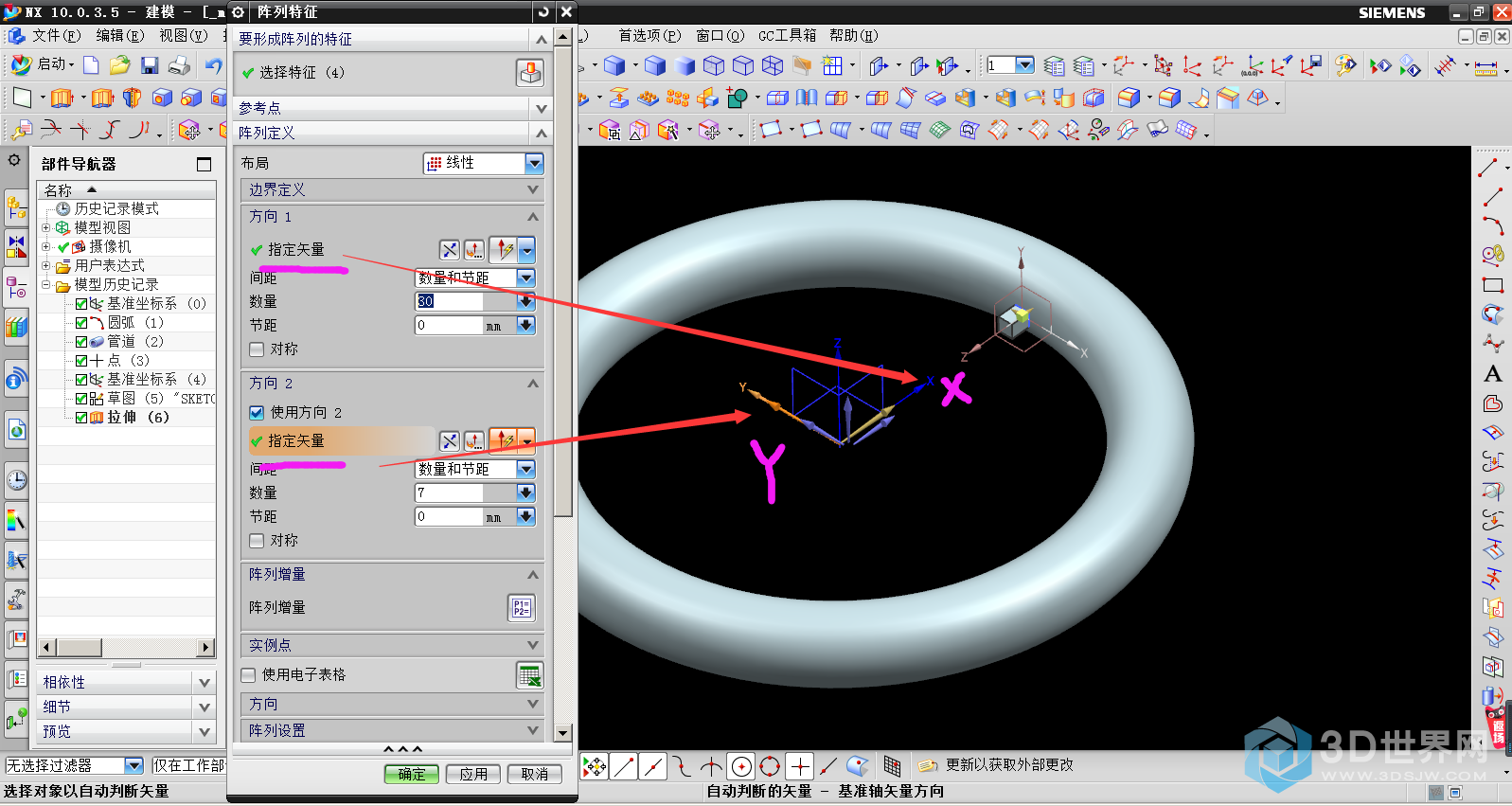Click the wireframe cube view icon
The height and width of the screenshot is (806, 1512).
714,65
